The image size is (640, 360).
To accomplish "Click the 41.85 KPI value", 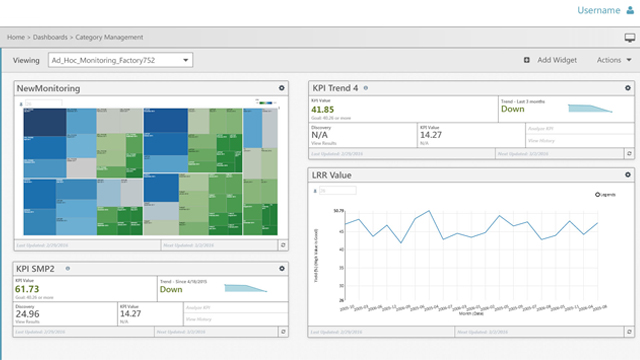I will (x=322, y=109).
